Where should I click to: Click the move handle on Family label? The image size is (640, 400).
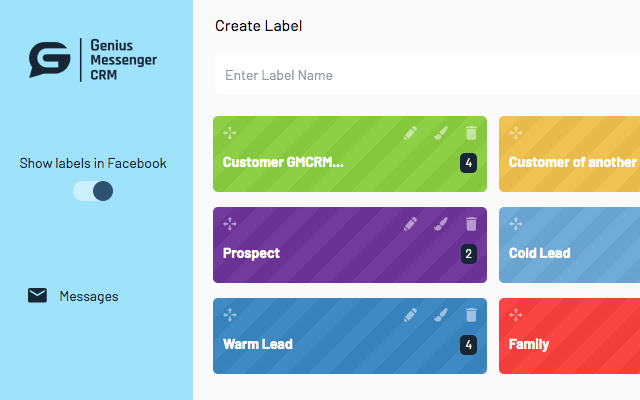click(516, 315)
